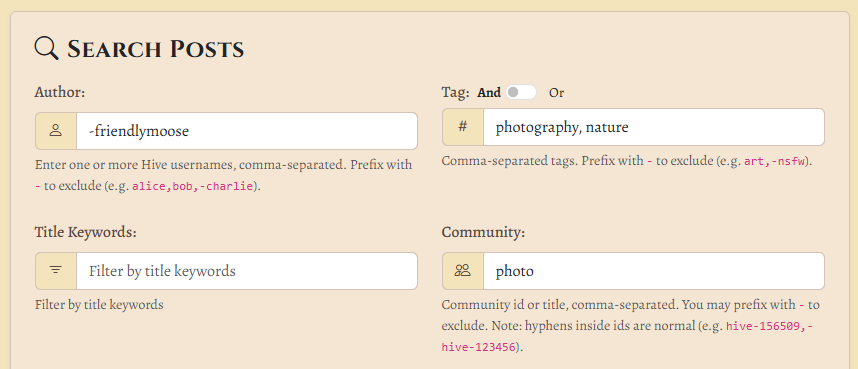Select the "Or" tag mode label

tap(556, 93)
